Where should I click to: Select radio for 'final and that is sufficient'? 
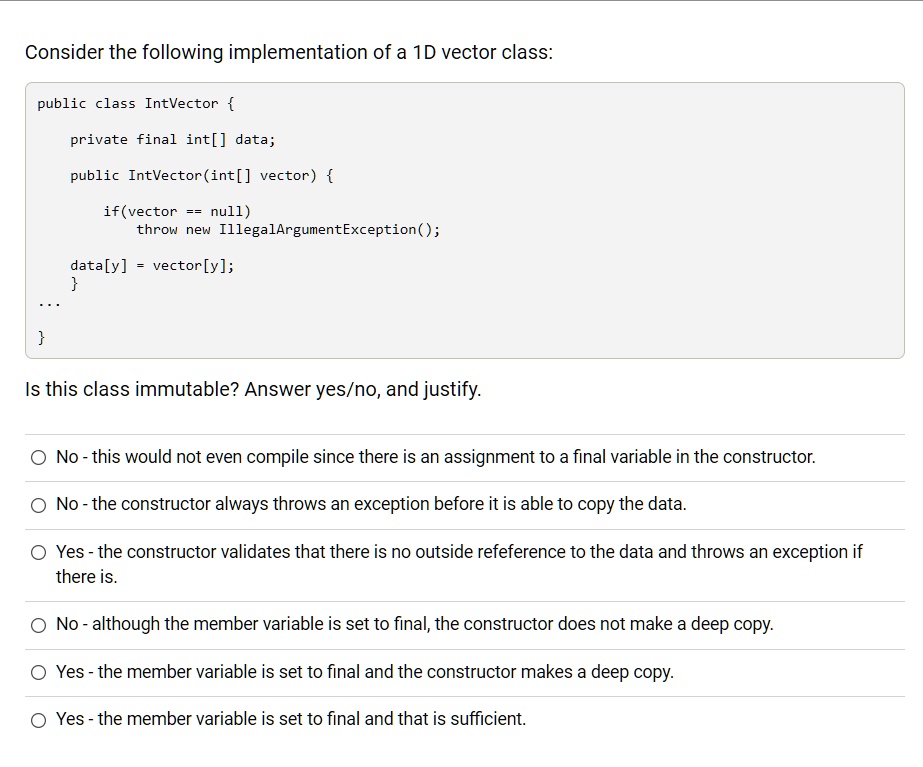point(38,719)
